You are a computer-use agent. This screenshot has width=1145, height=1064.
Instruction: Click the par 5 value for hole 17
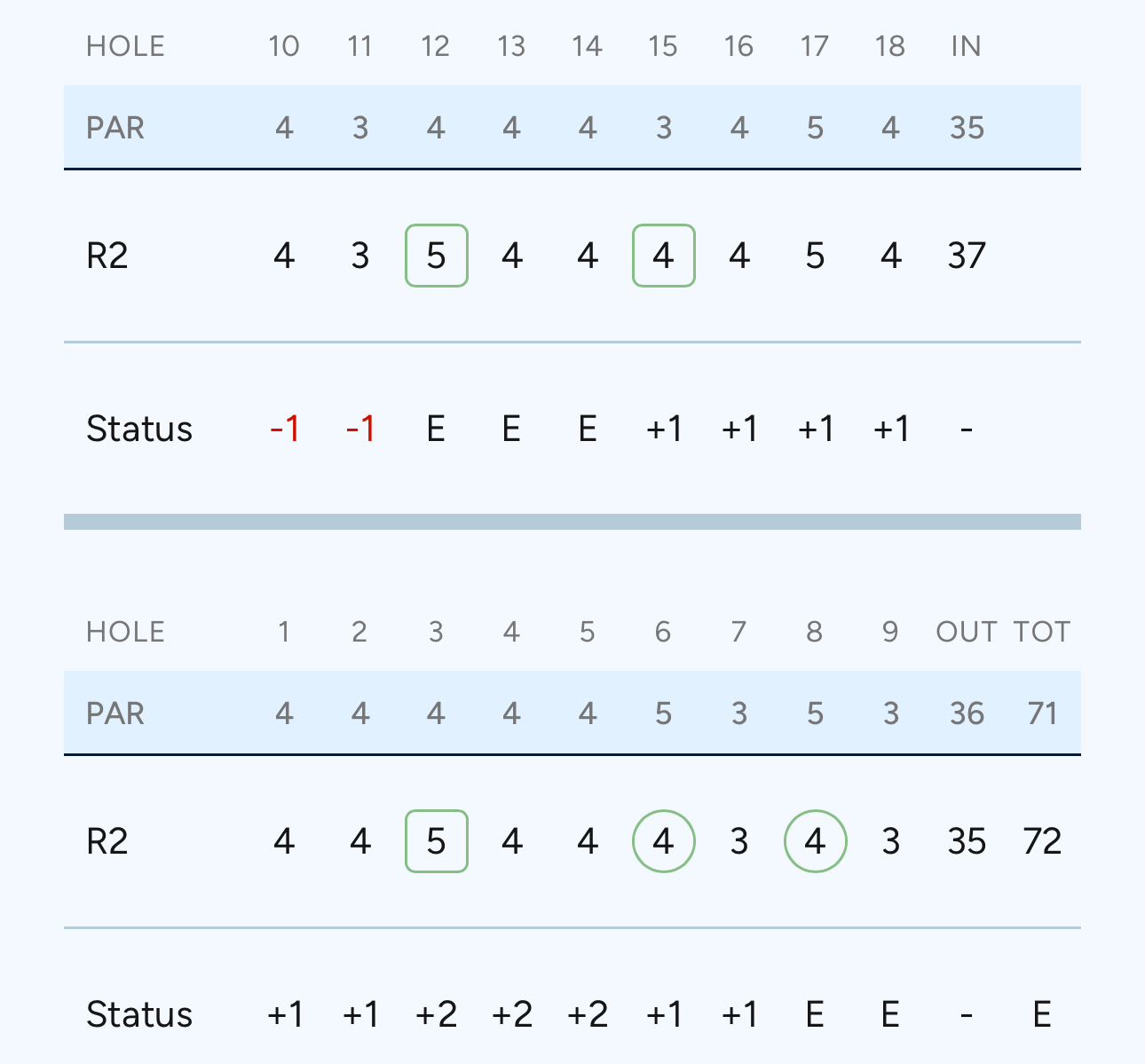click(815, 128)
